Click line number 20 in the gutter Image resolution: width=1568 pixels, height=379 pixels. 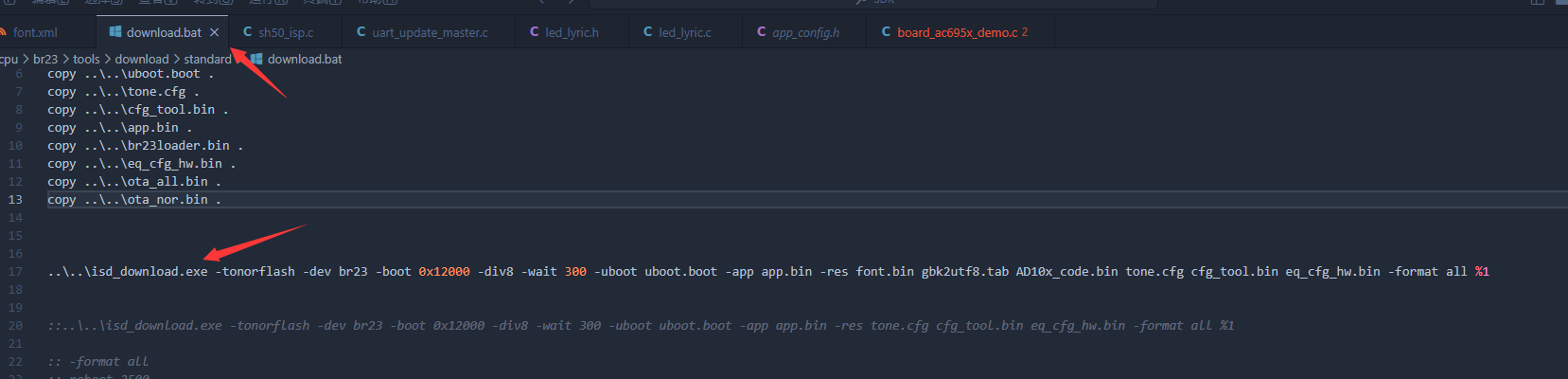(x=15, y=326)
